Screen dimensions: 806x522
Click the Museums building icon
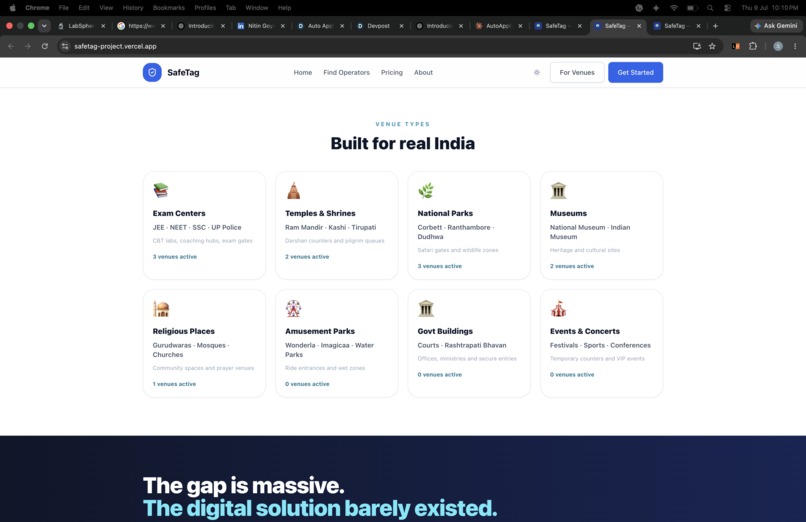[x=558, y=190]
